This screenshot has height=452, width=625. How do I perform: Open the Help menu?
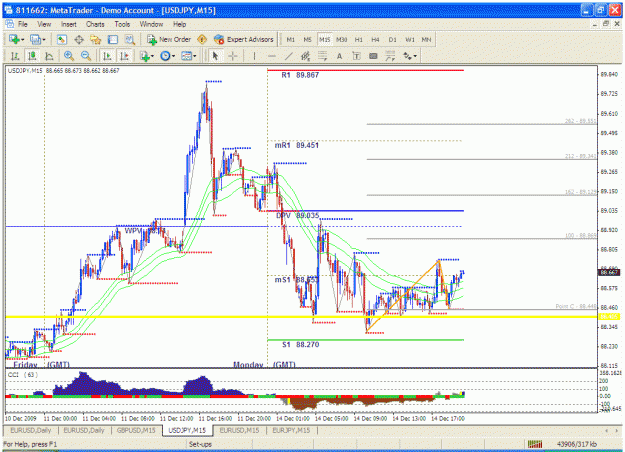pos(179,24)
